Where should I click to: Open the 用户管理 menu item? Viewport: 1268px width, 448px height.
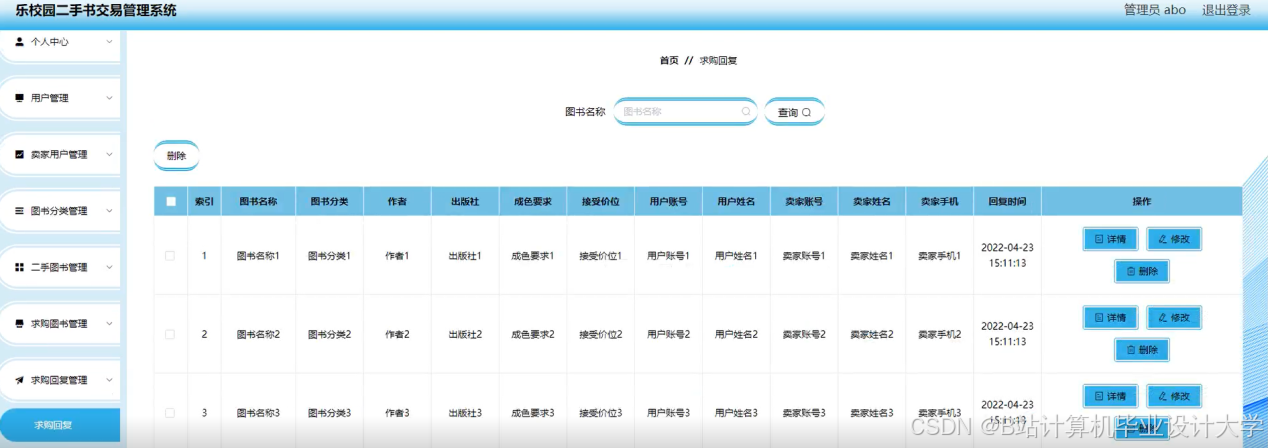(x=60, y=98)
